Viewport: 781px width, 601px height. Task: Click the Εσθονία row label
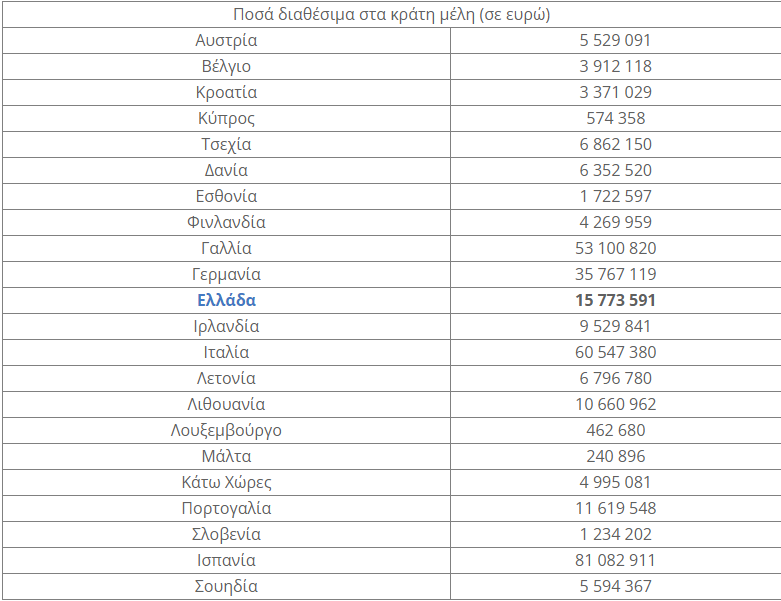pyautogui.click(x=226, y=197)
